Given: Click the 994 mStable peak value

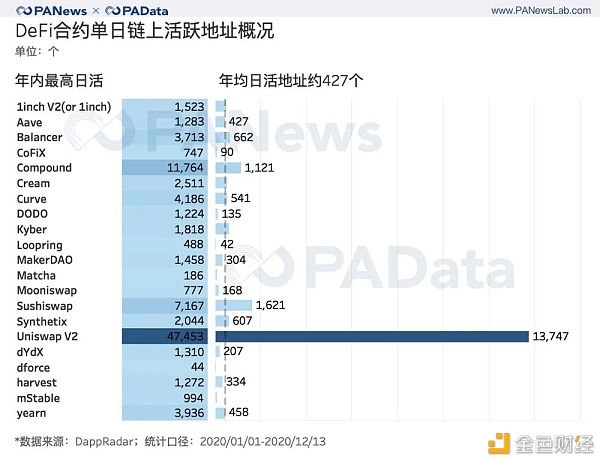Looking at the screenshot, I should [x=193, y=398].
